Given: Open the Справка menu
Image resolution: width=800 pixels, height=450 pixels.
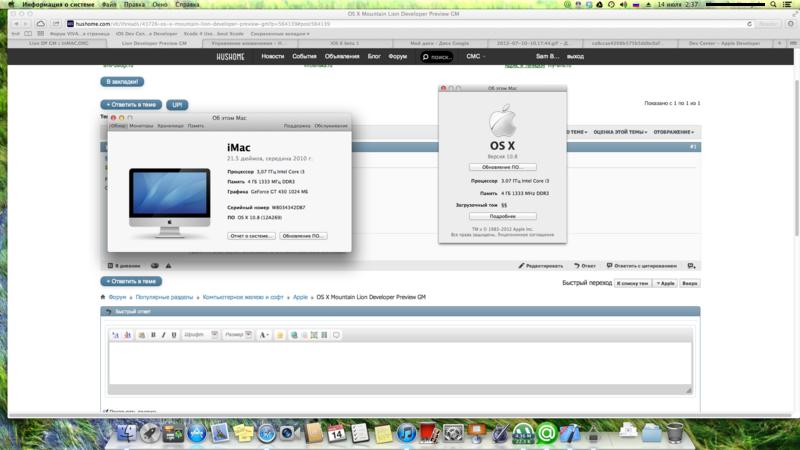Looking at the screenshot, I should pos(187,4).
